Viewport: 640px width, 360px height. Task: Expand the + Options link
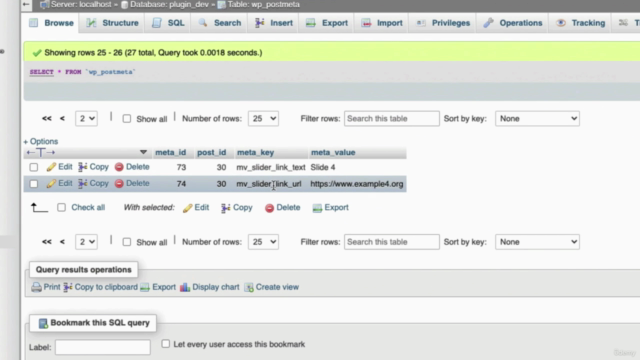pos(41,141)
